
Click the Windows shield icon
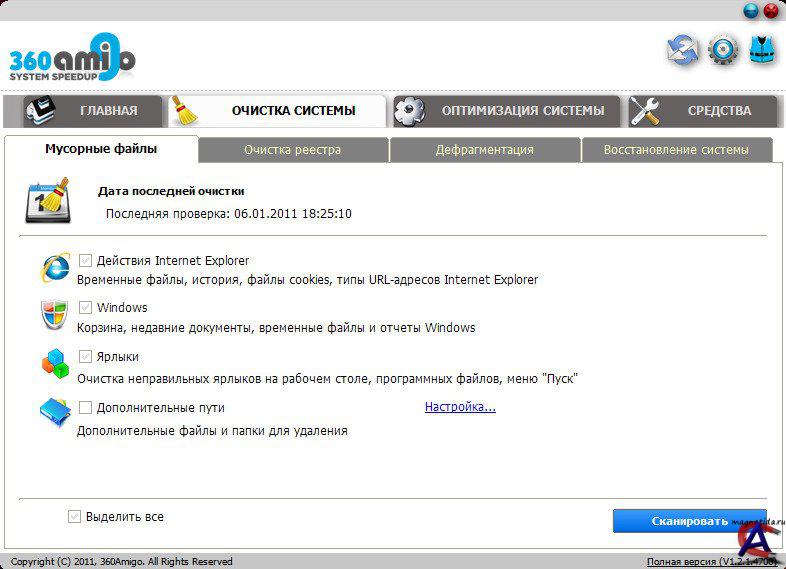coord(54,316)
